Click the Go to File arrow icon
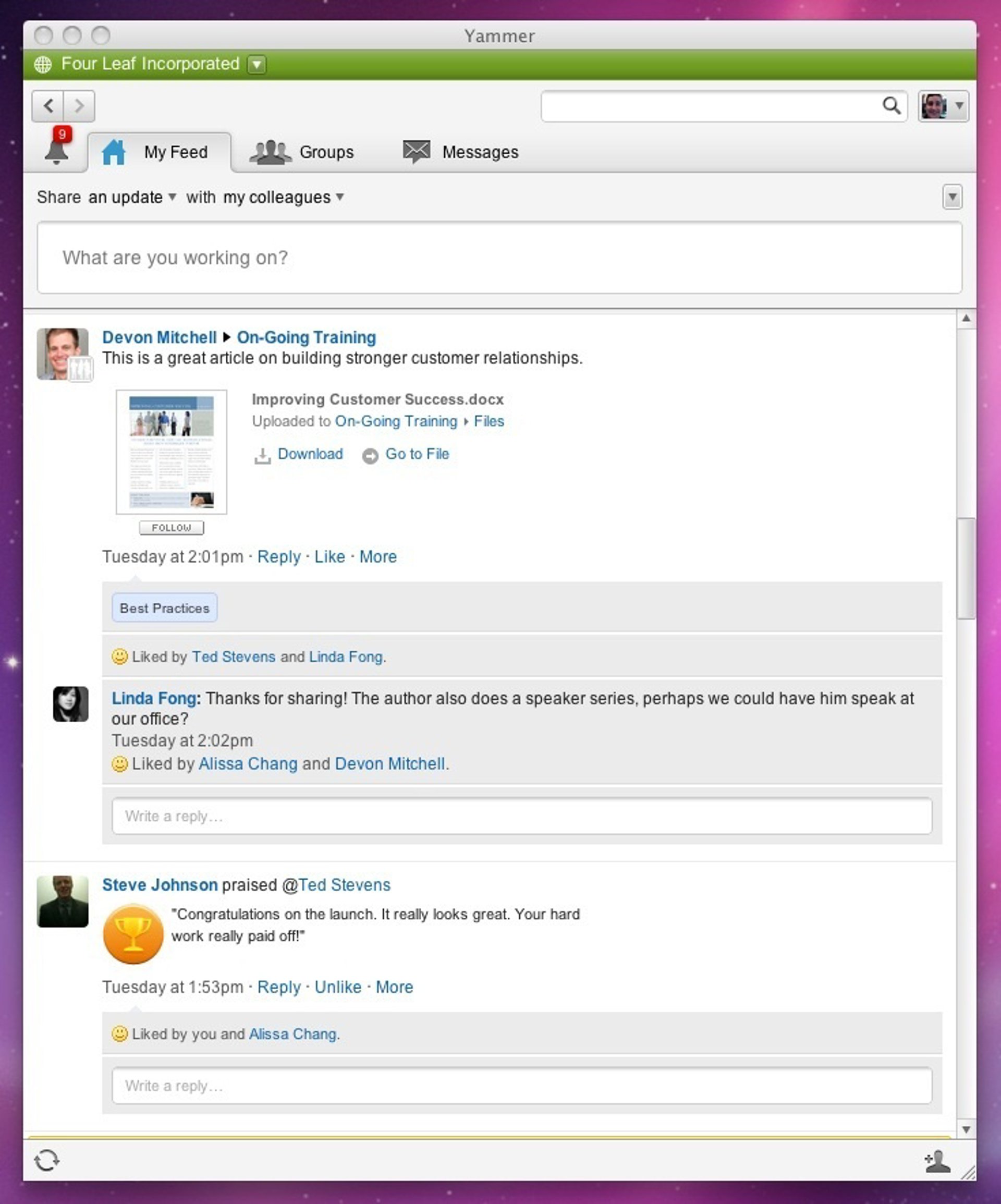1001x1204 pixels. [370, 456]
